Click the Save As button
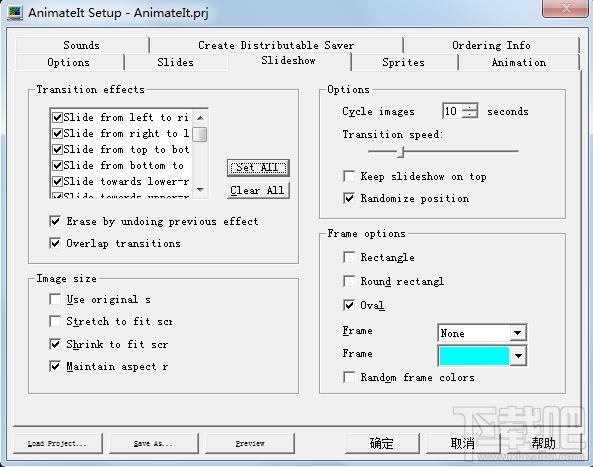593x467 pixels. 154,443
